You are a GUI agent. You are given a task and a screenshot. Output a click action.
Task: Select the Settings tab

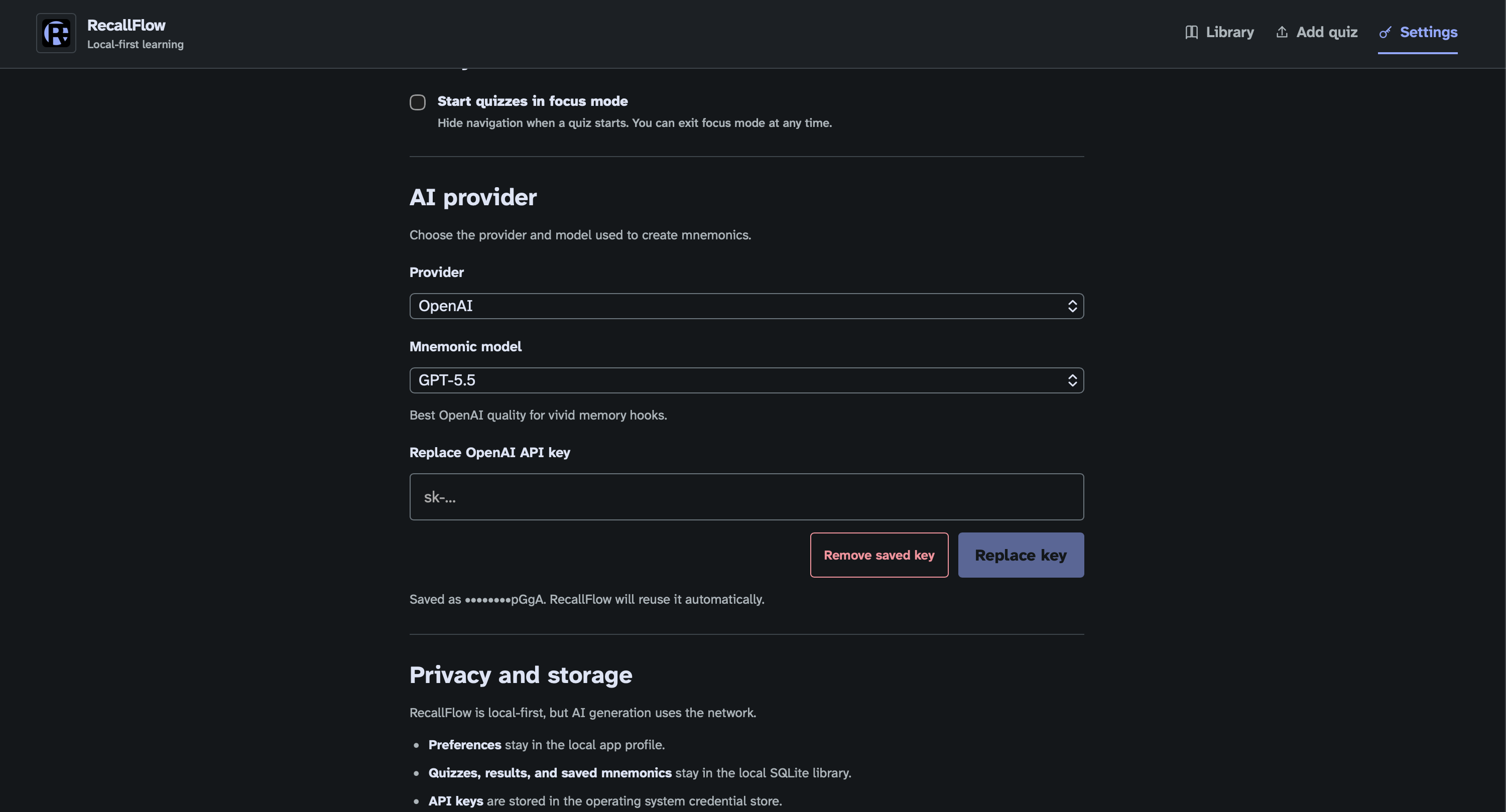click(1418, 32)
